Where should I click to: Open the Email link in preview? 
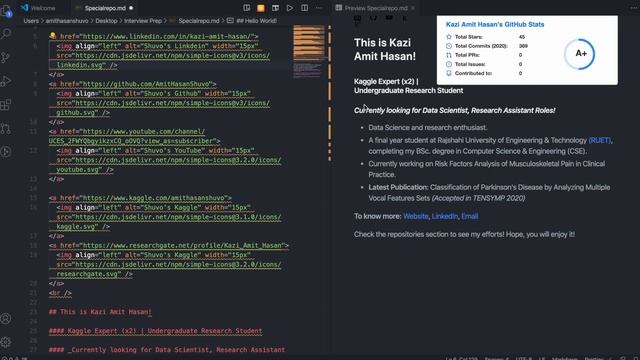tap(469, 216)
